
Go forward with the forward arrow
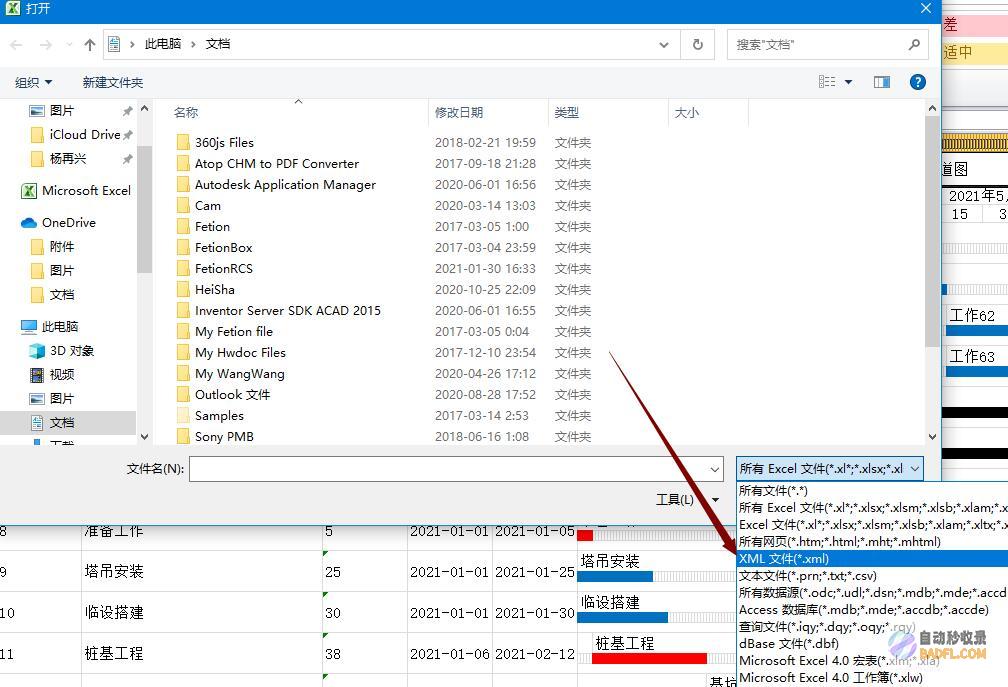(46, 44)
